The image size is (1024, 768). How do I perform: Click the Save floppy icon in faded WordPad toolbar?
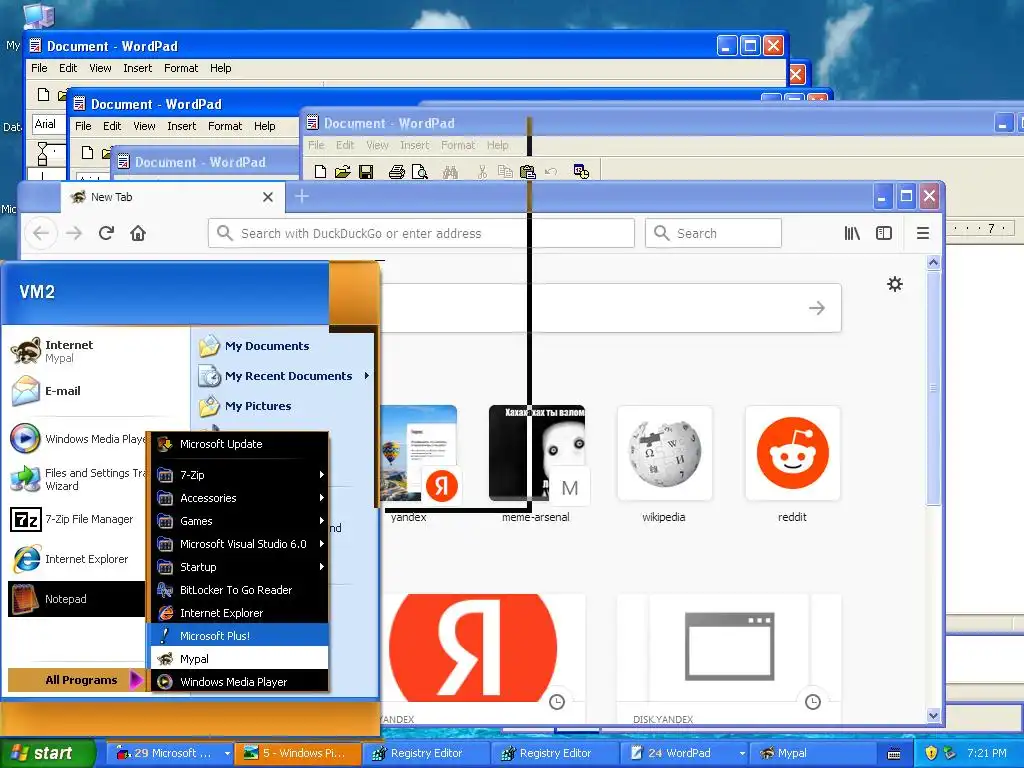tap(366, 172)
